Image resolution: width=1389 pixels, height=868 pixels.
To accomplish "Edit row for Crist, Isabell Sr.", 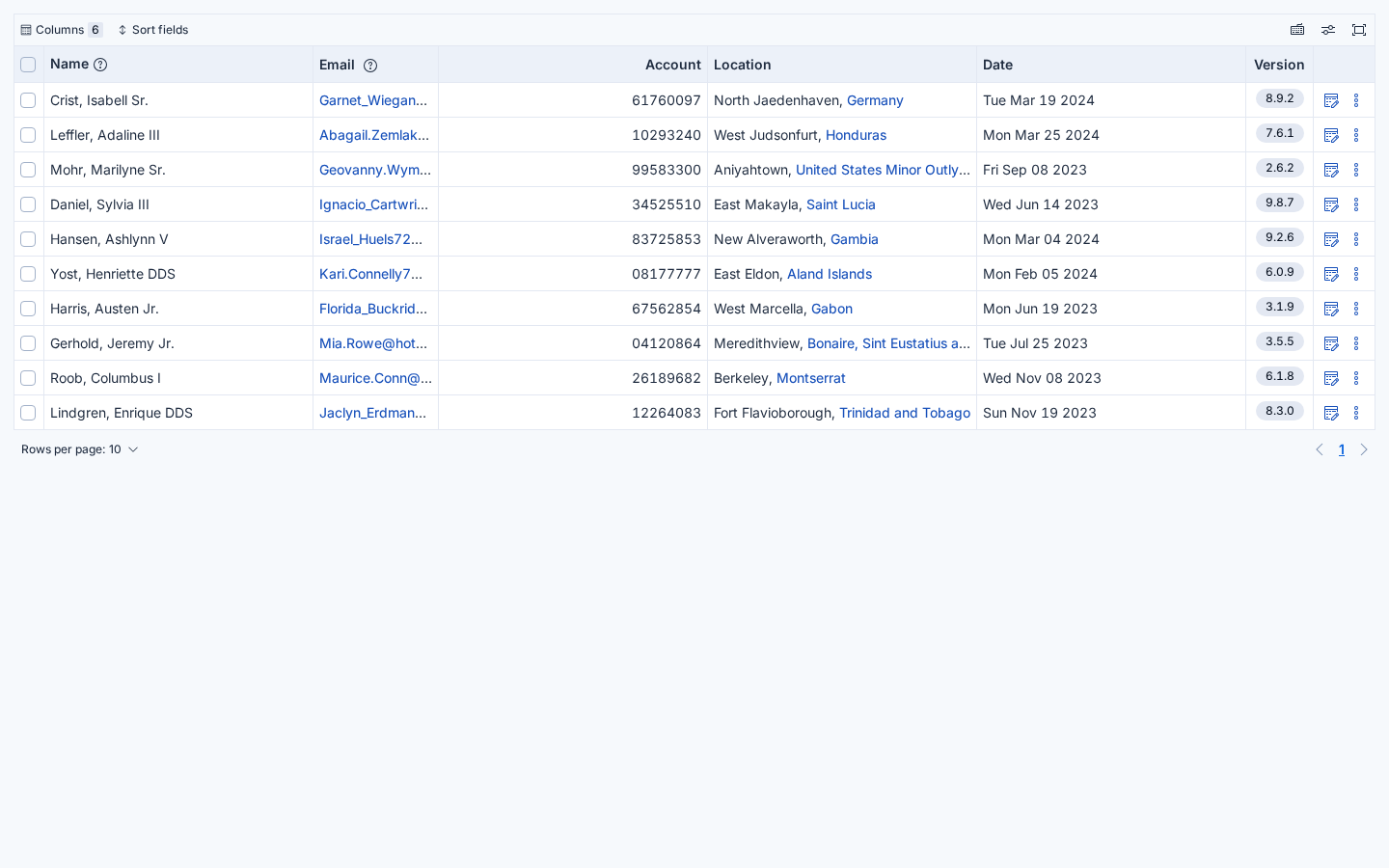I will 1331,100.
